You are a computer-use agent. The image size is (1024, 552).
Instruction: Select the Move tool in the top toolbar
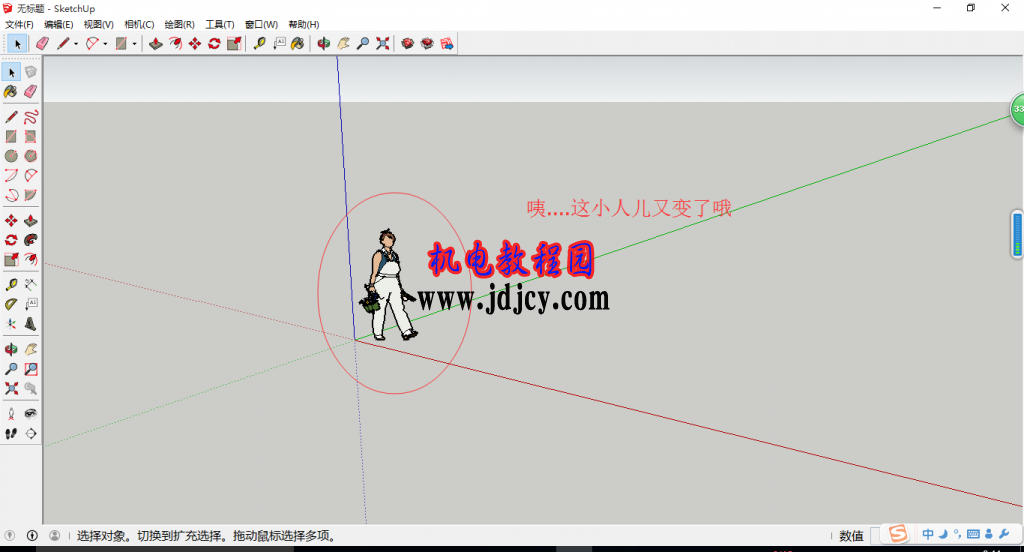click(195, 44)
